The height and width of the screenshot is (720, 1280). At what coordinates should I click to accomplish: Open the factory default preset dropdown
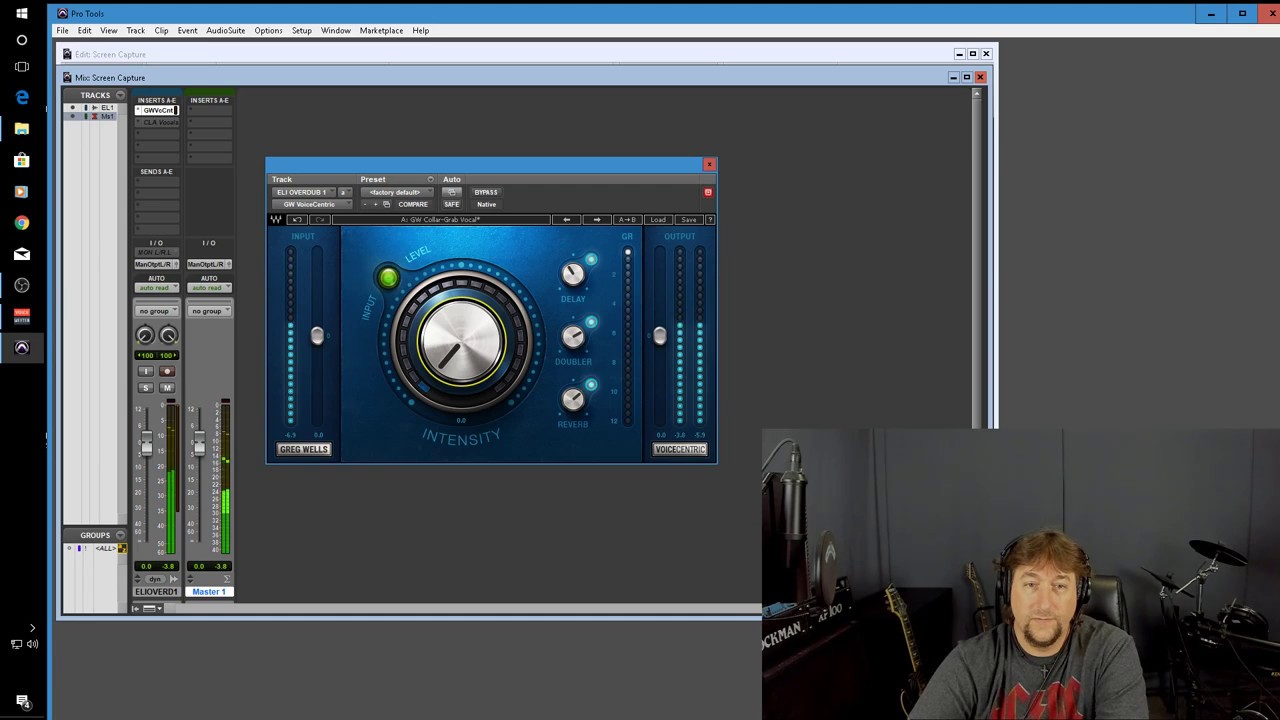(397, 192)
